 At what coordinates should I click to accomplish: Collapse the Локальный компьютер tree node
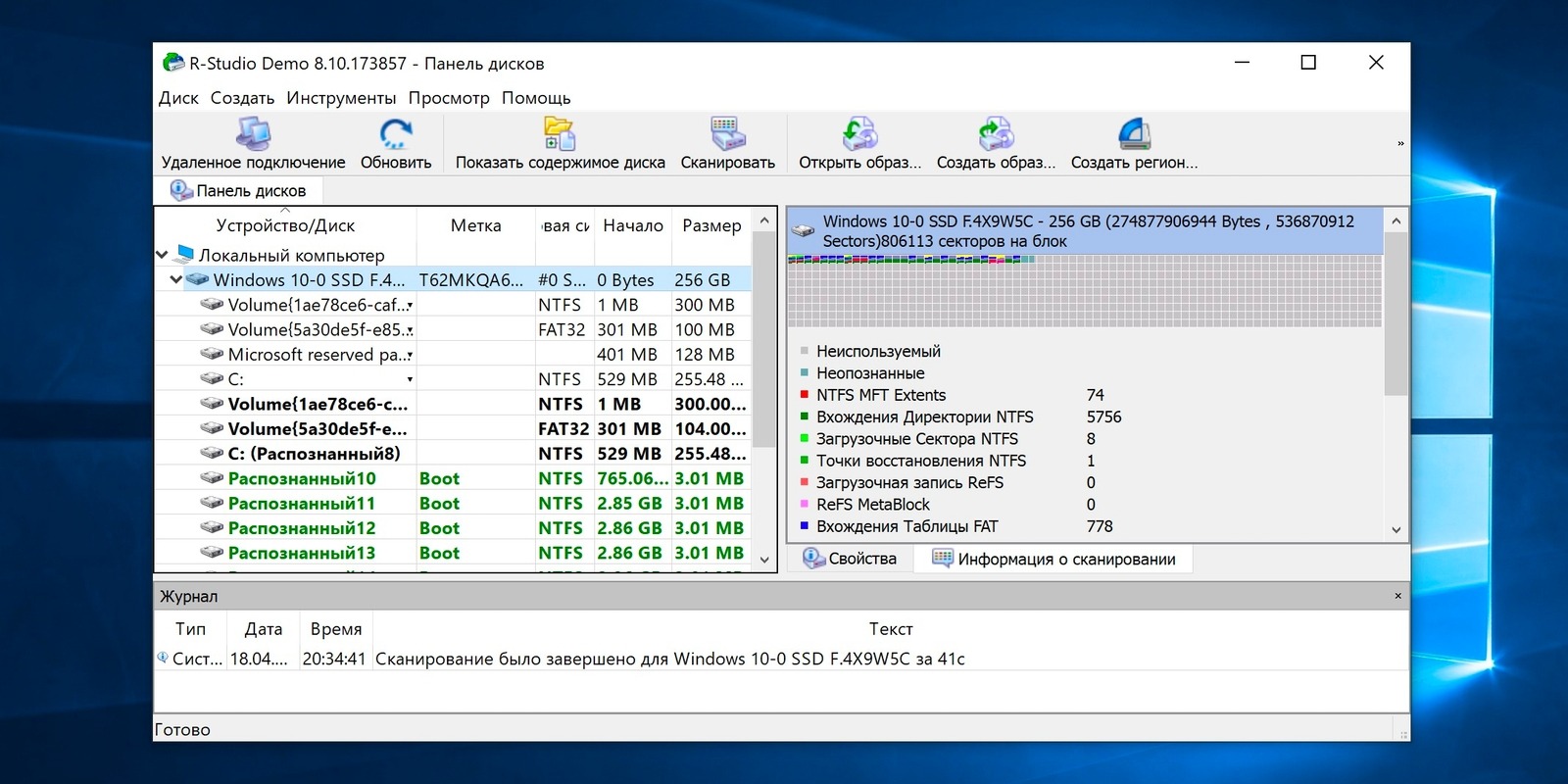click(x=162, y=255)
